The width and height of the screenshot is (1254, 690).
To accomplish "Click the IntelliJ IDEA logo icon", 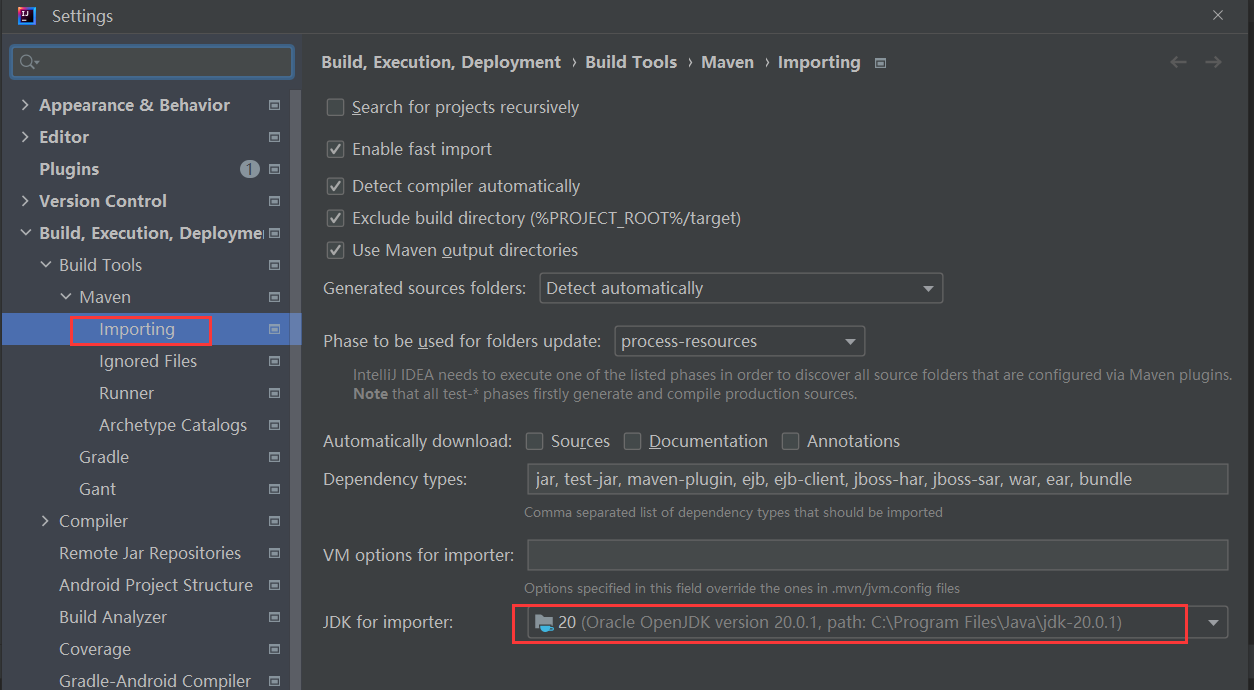I will pyautogui.click(x=27, y=15).
